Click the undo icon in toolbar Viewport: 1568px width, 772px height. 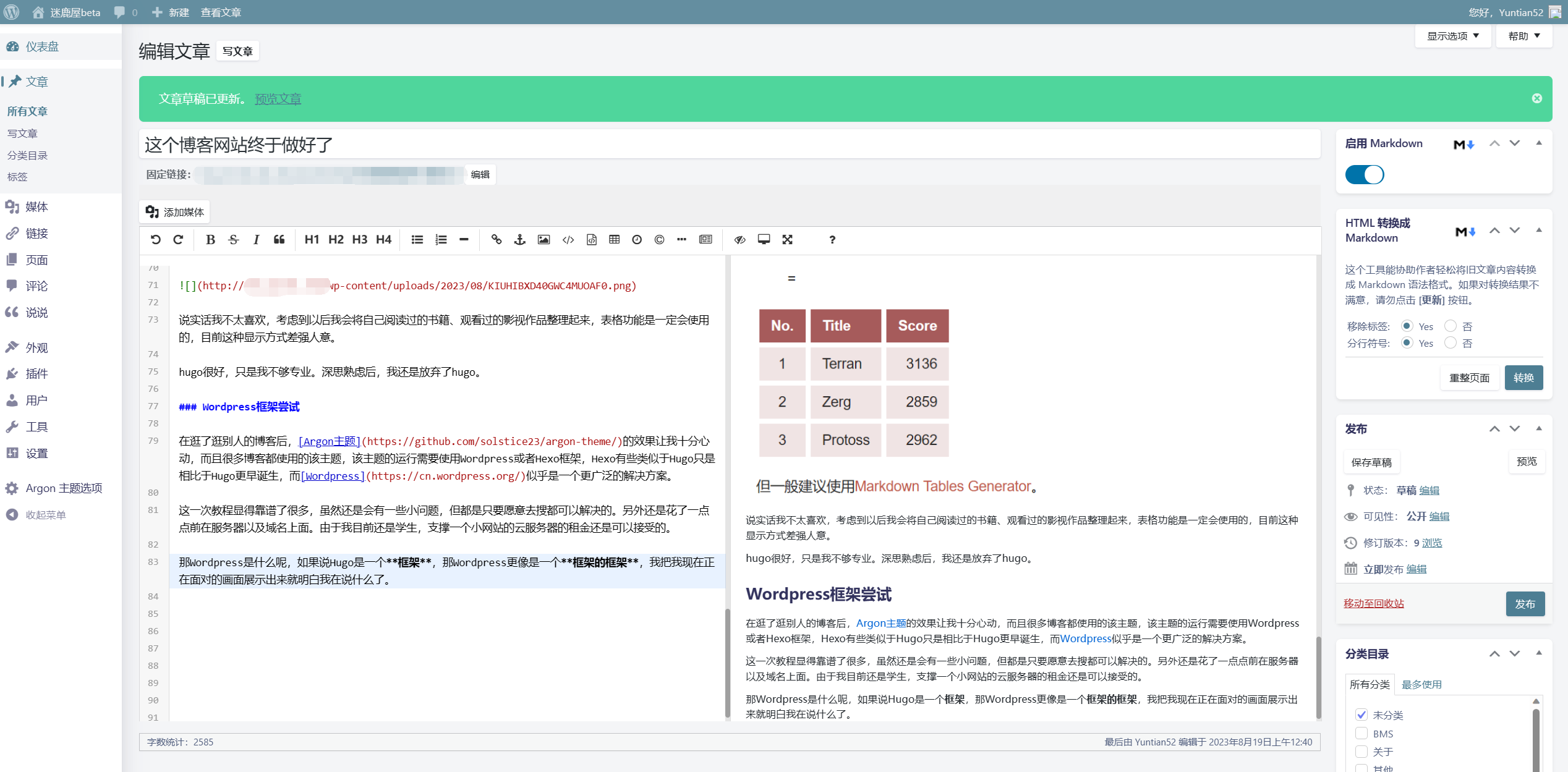(156, 240)
